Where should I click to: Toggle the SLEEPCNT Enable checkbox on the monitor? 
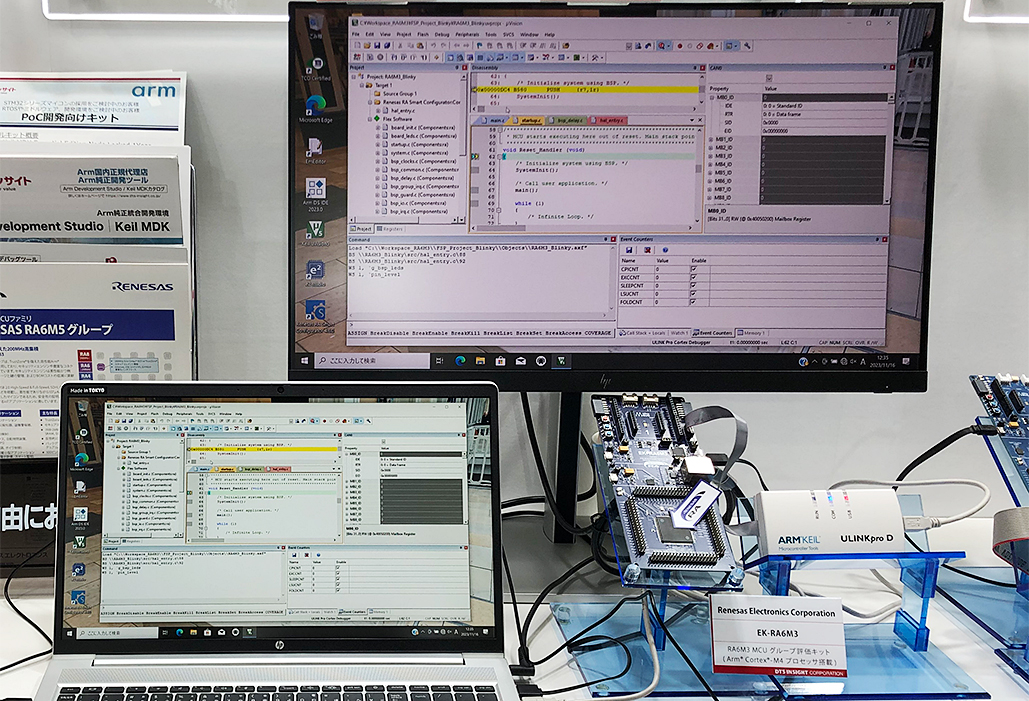[x=694, y=286]
